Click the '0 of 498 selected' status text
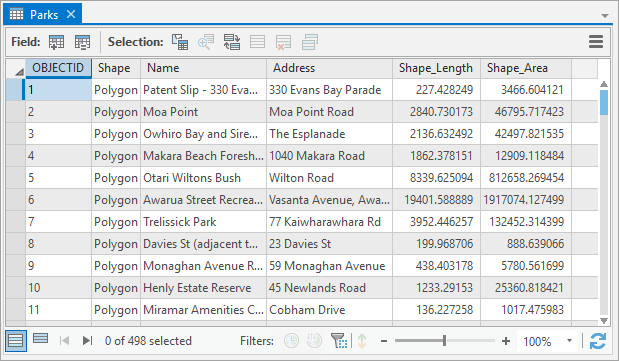 click(x=148, y=340)
